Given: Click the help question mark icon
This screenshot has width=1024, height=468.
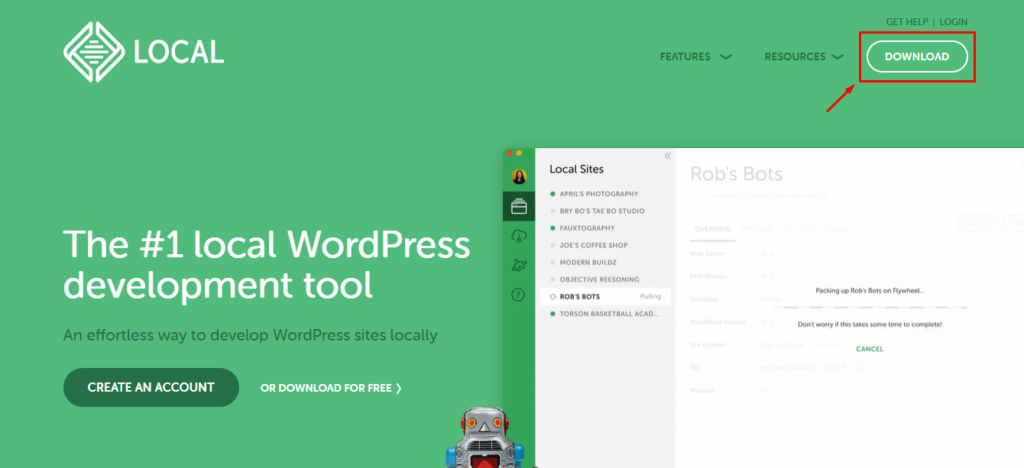Looking at the screenshot, I should click(x=519, y=294).
